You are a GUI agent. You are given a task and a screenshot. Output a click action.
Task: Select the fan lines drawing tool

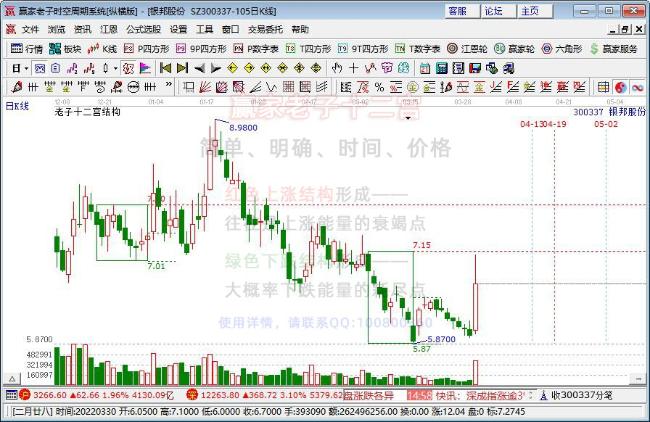(205, 87)
